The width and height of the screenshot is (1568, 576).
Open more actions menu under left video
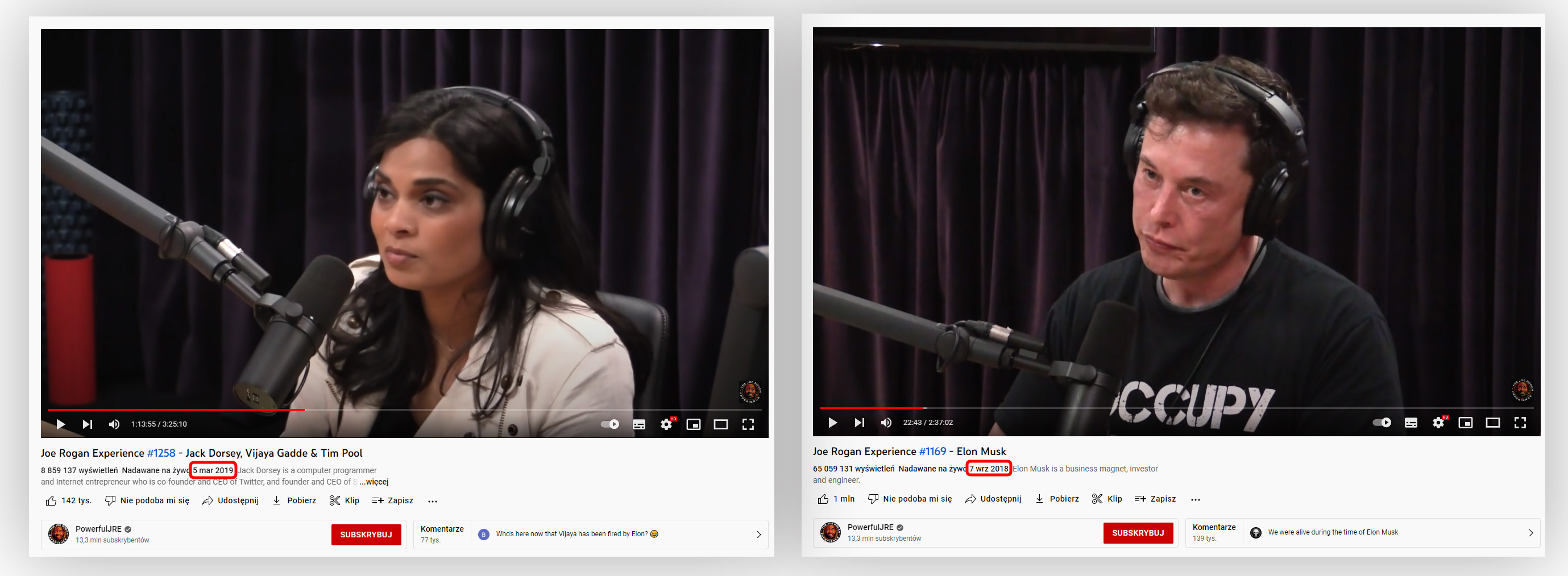click(432, 501)
